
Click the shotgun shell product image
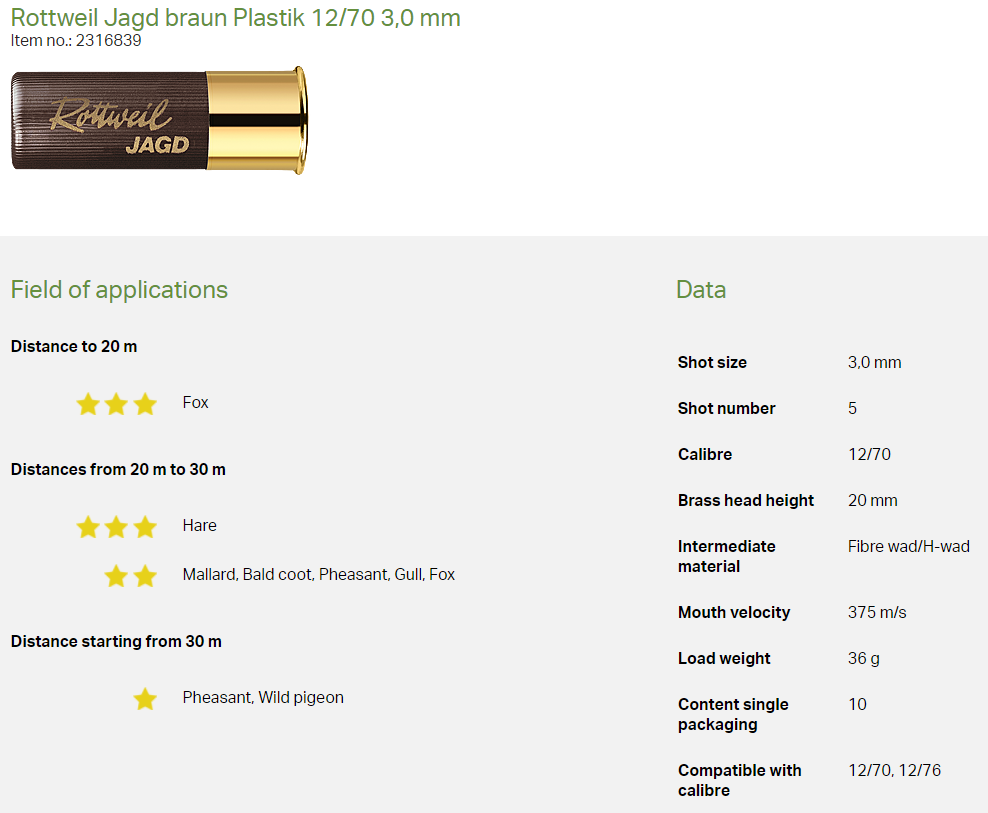(x=159, y=121)
